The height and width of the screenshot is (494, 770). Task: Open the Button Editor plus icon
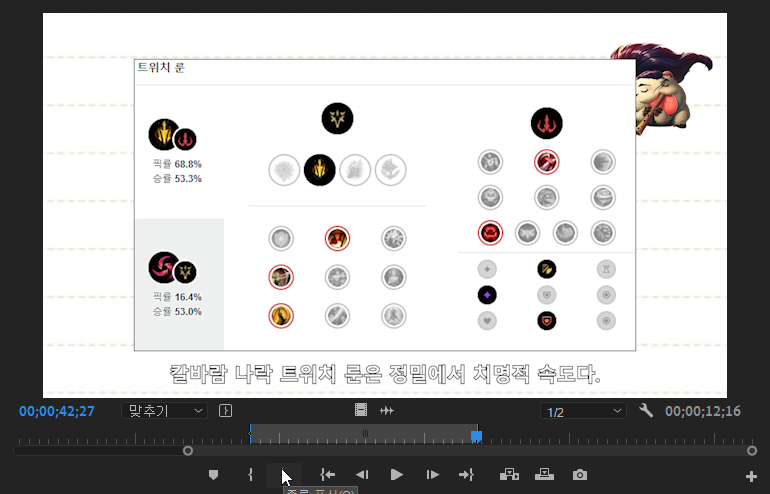(751, 476)
